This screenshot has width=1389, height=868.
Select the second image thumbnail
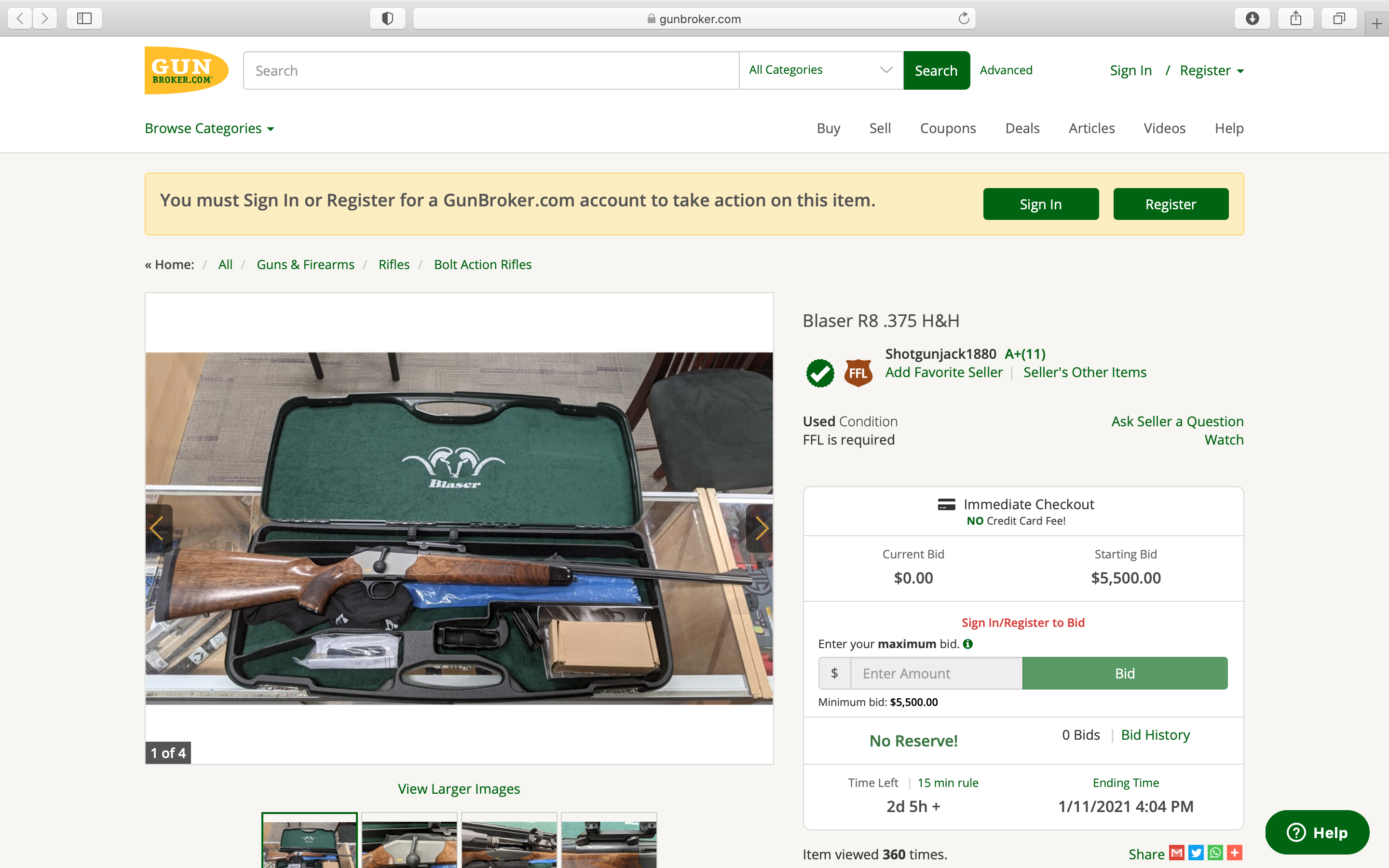tap(409, 841)
